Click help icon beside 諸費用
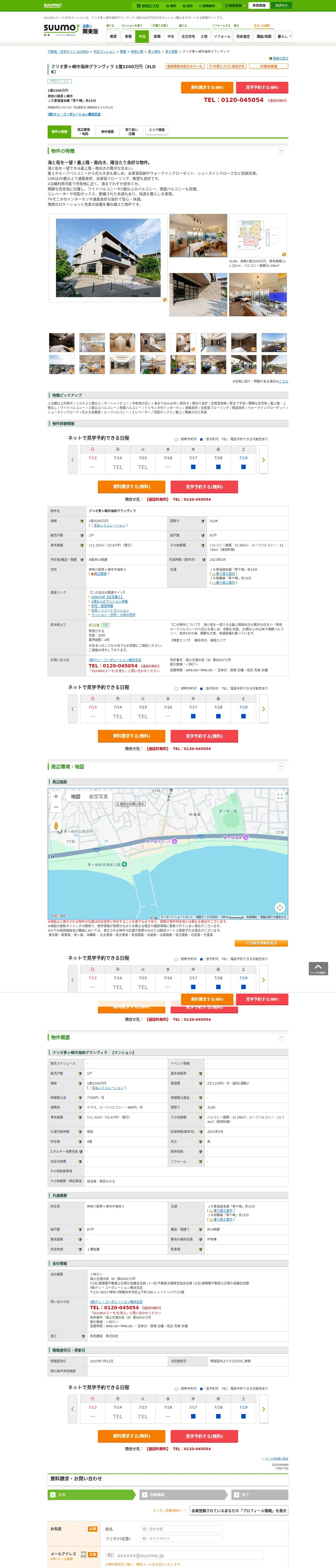This screenshot has height=1568, width=336. 80,1107
